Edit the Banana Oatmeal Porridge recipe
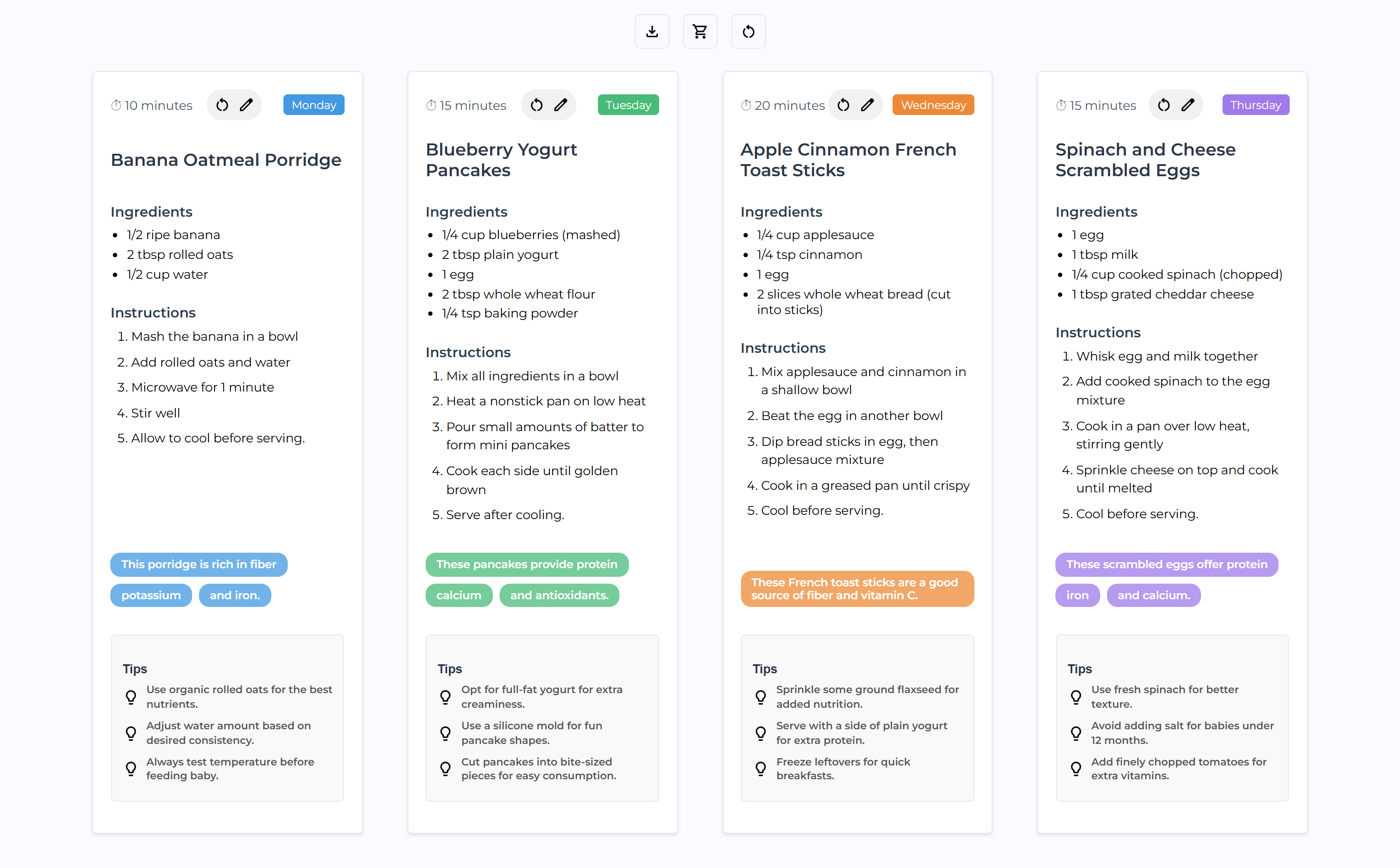 [x=246, y=105]
